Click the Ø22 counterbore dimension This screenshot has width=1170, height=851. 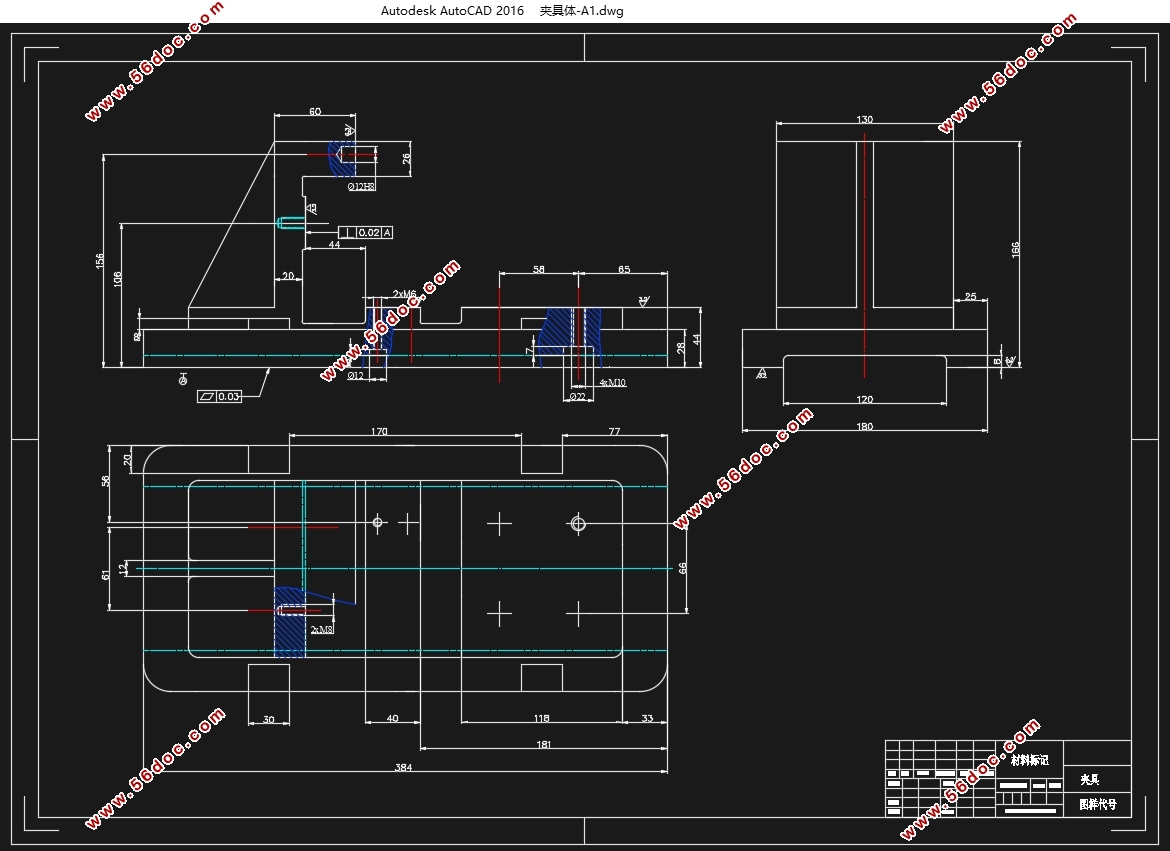(x=578, y=396)
